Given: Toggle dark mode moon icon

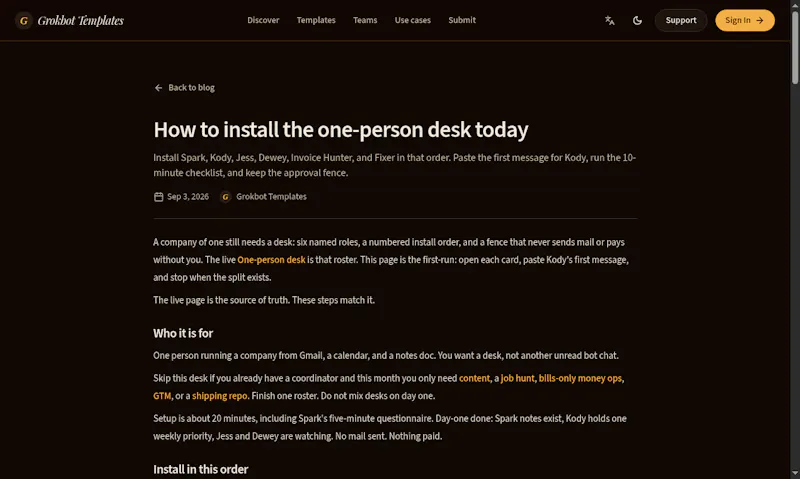Looking at the screenshot, I should [x=637, y=20].
